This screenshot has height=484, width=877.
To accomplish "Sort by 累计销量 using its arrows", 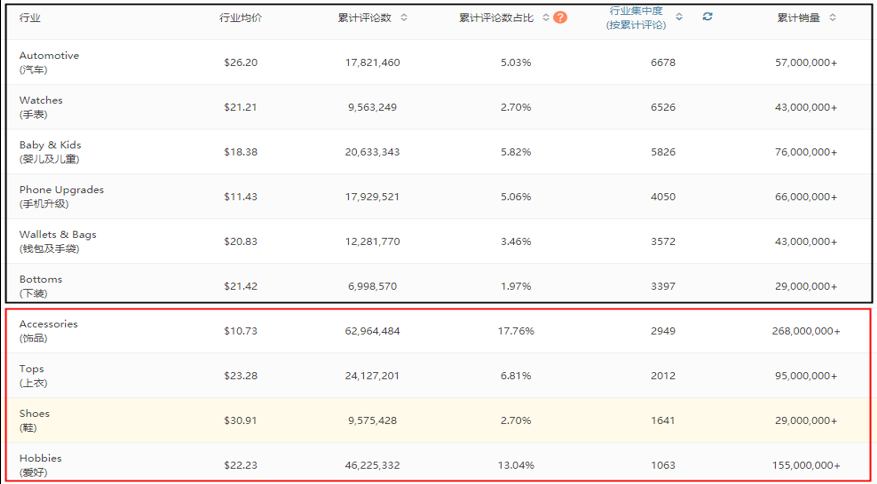I will point(832,18).
